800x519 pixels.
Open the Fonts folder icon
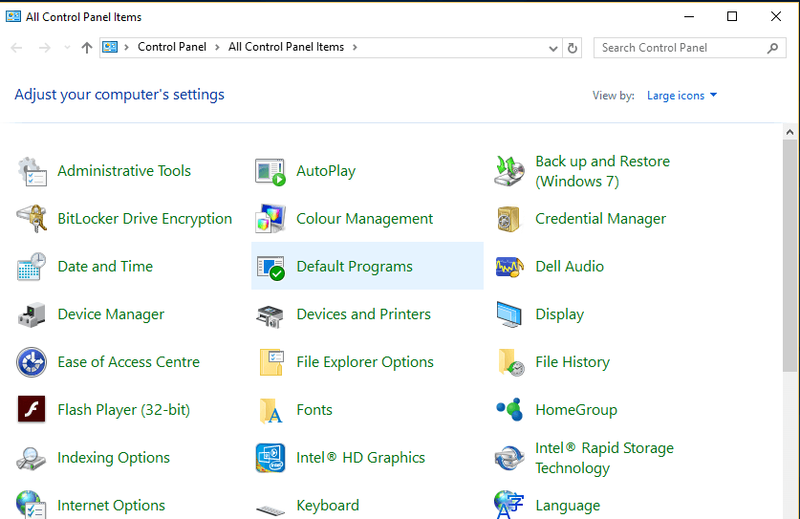pyautogui.click(x=270, y=411)
